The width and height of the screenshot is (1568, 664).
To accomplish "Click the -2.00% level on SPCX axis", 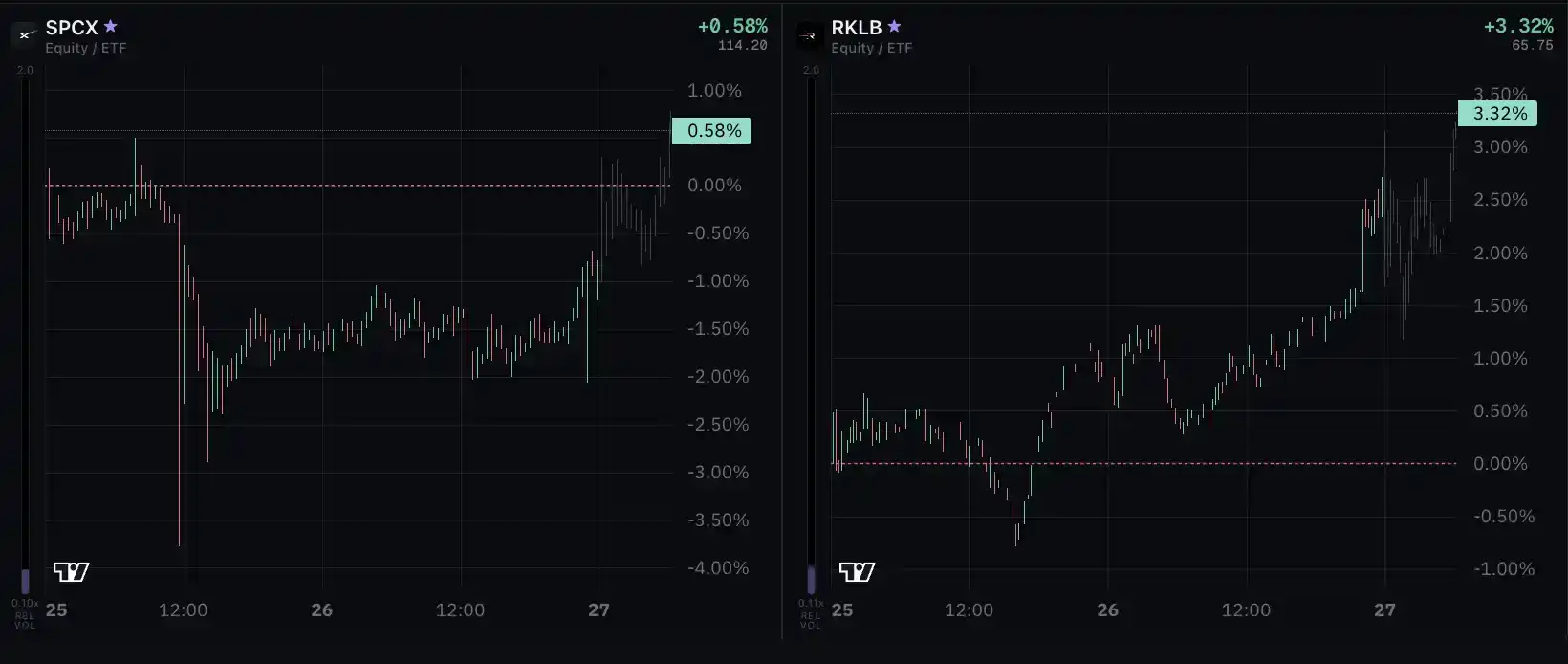I will pos(718,377).
